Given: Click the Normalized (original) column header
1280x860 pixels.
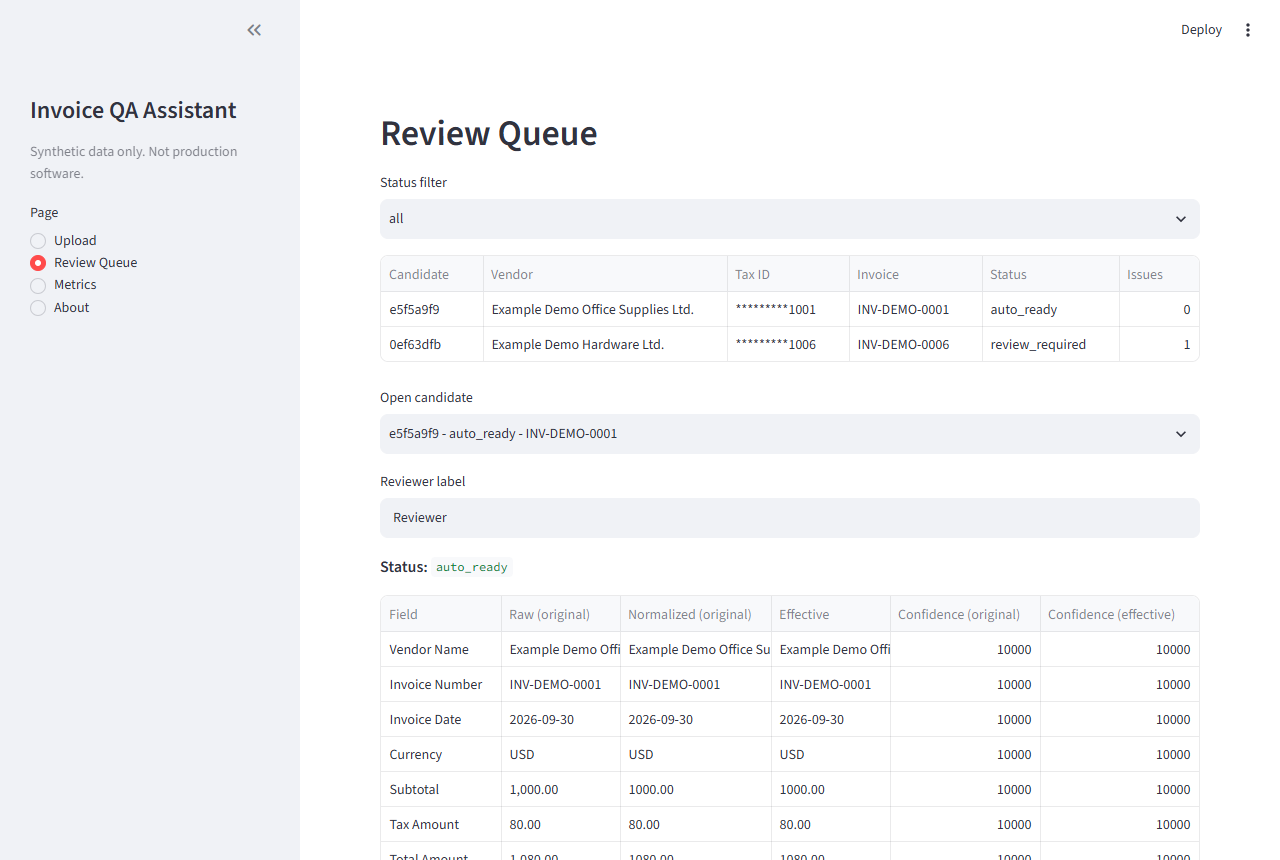Looking at the screenshot, I should (x=695, y=614).
